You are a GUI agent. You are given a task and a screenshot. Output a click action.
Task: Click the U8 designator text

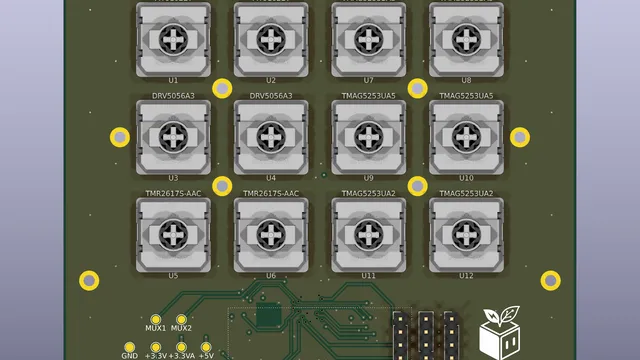[x=466, y=80]
